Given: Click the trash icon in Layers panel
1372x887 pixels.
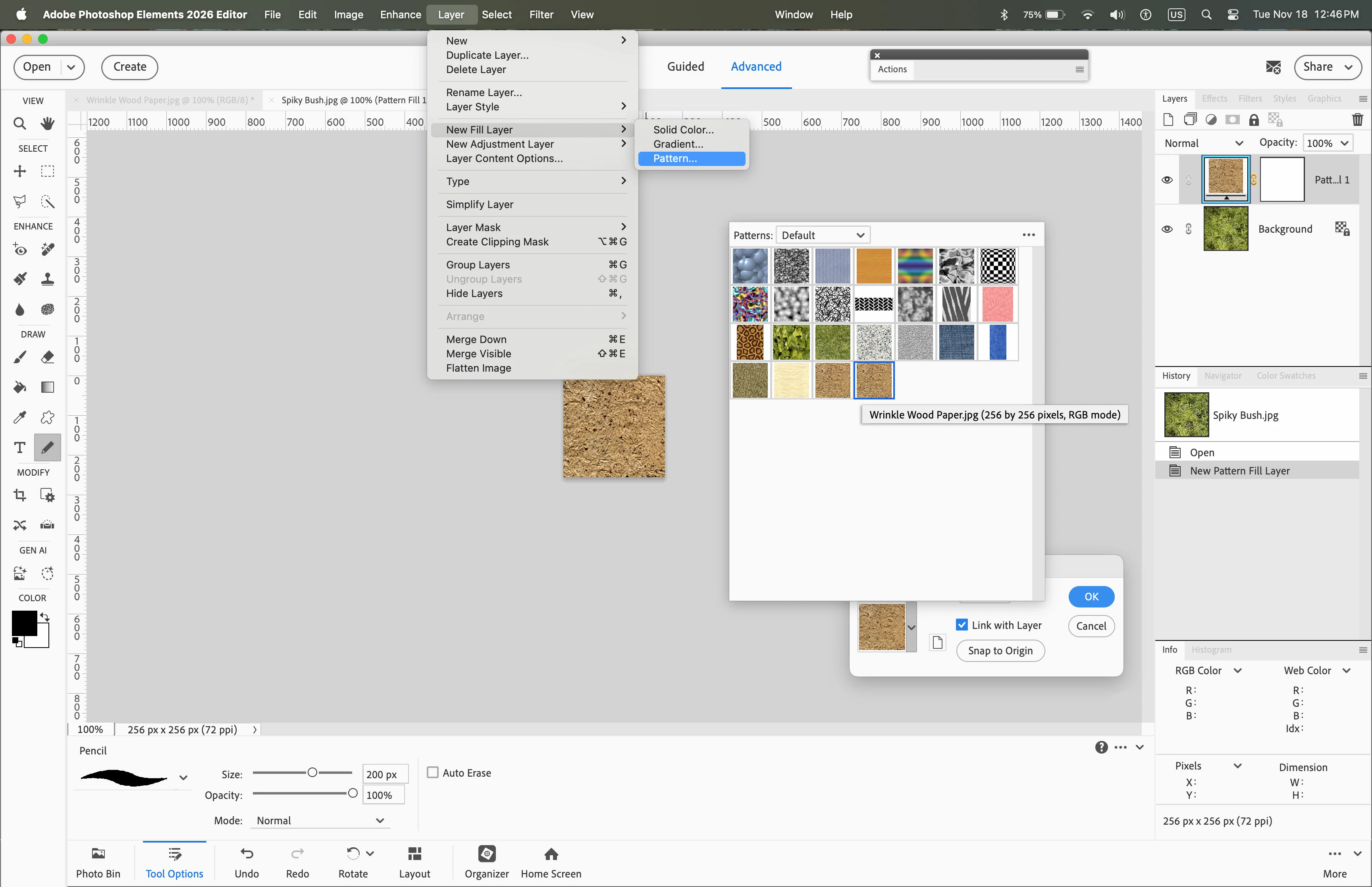Looking at the screenshot, I should (x=1357, y=120).
